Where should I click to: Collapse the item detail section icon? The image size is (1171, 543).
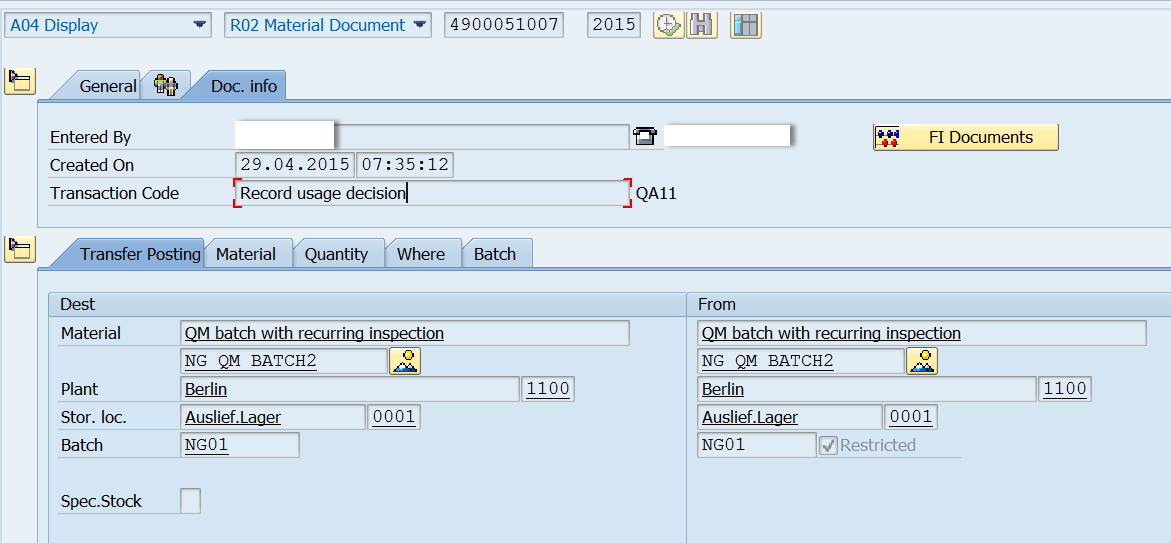pos(19,249)
